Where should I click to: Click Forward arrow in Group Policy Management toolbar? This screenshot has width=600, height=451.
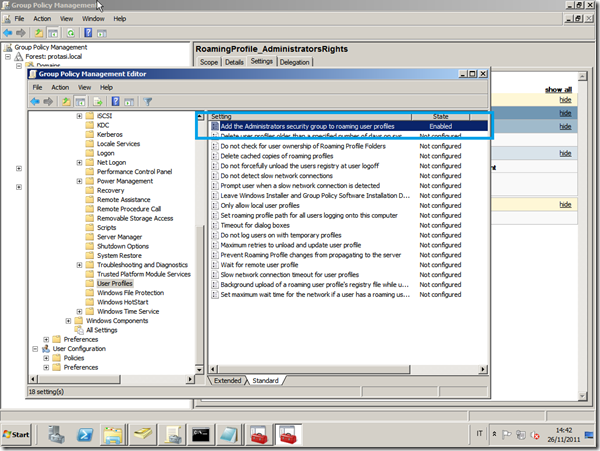(21, 33)
